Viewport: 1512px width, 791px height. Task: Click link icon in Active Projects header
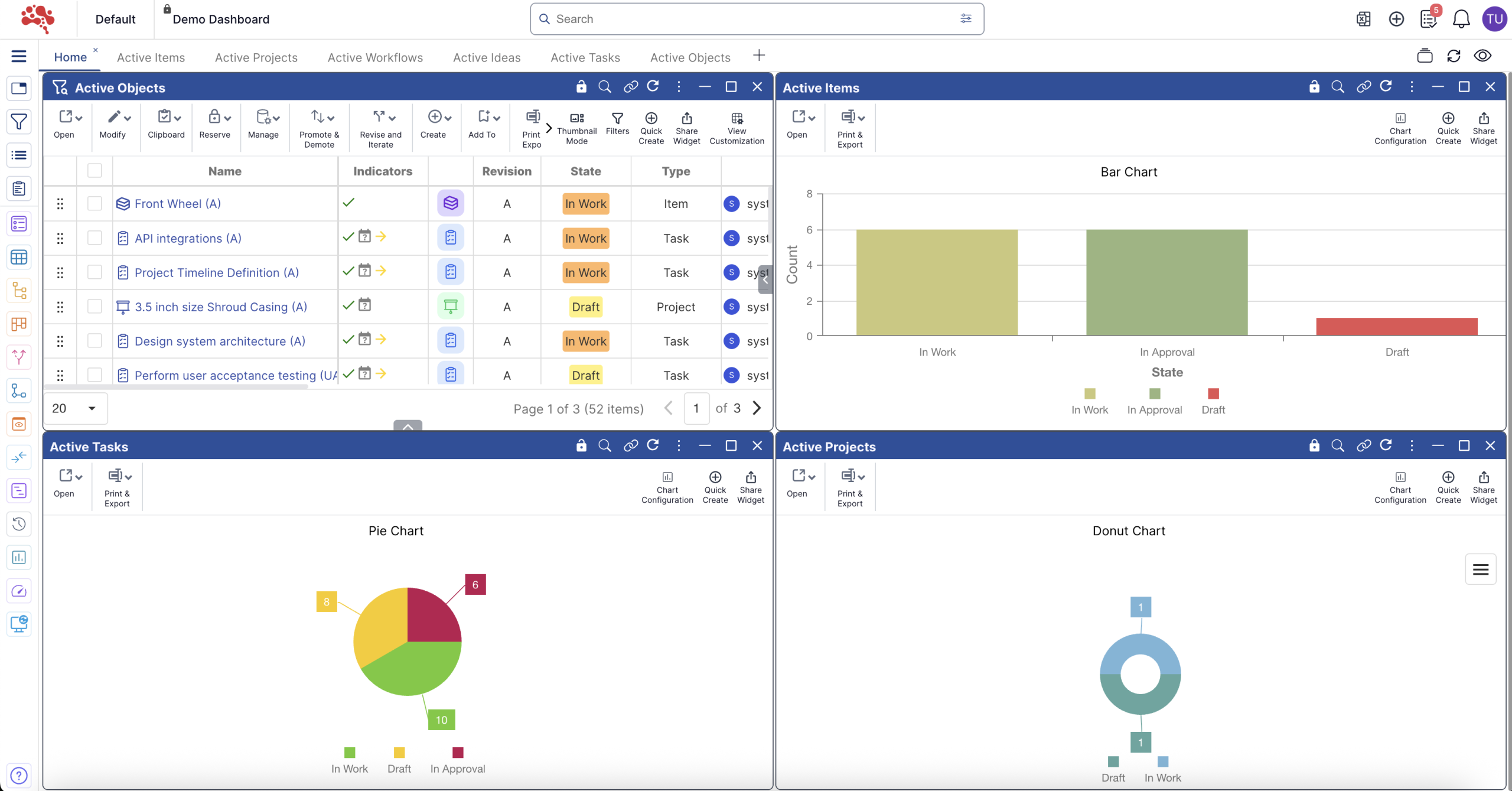coord(1364,445)
